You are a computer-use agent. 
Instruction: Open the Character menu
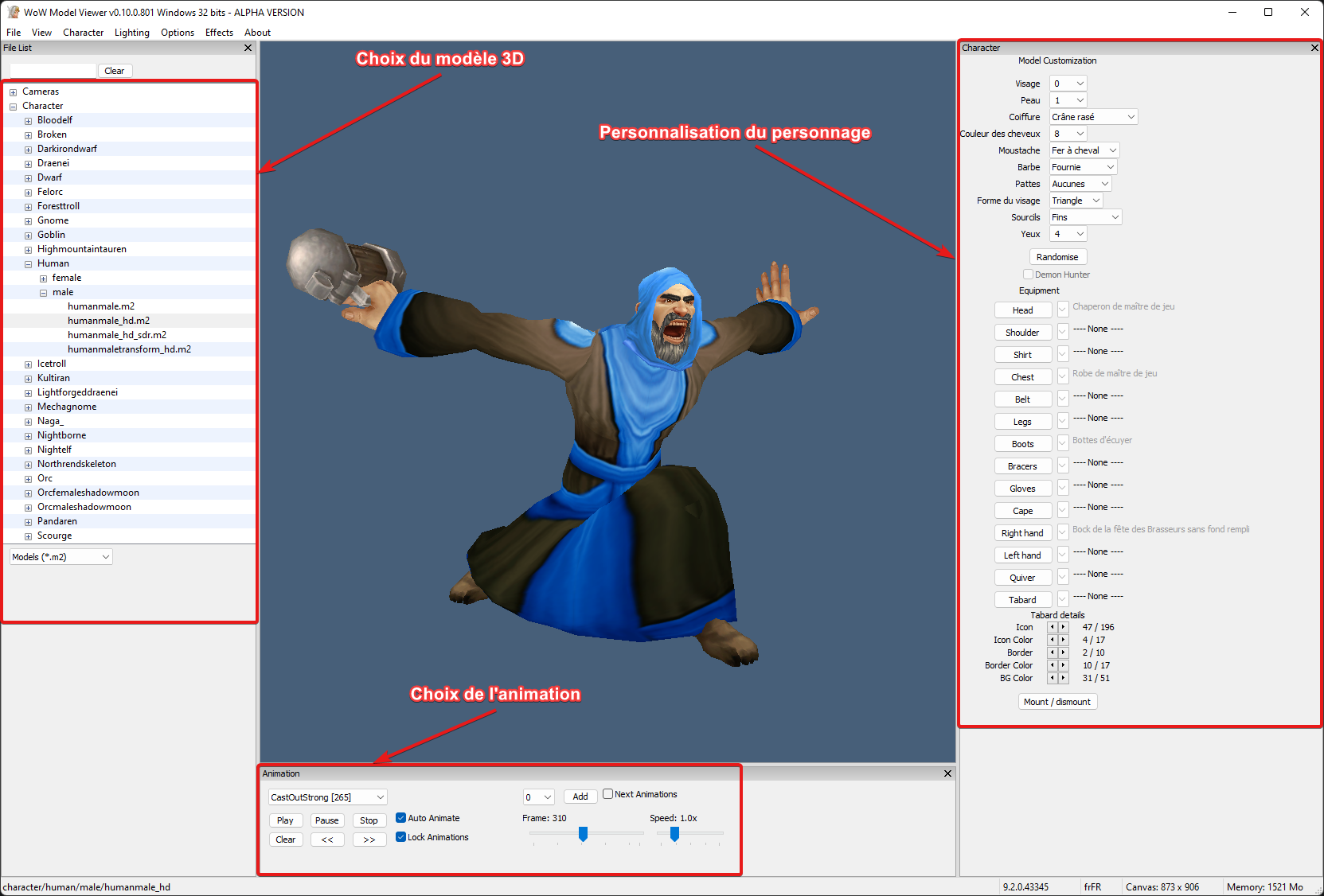pyautogui.click(x=84, y=33)
